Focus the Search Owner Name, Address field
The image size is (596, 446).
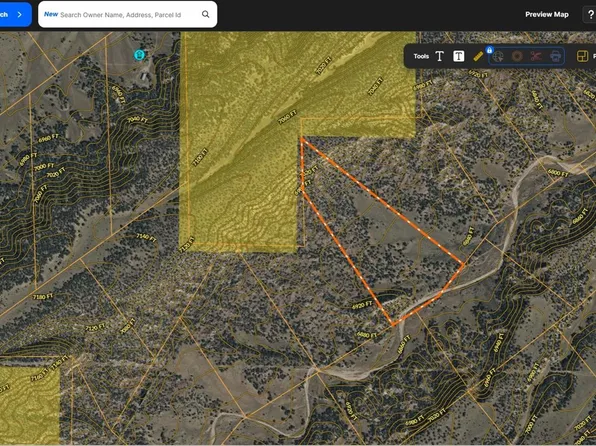128,14
